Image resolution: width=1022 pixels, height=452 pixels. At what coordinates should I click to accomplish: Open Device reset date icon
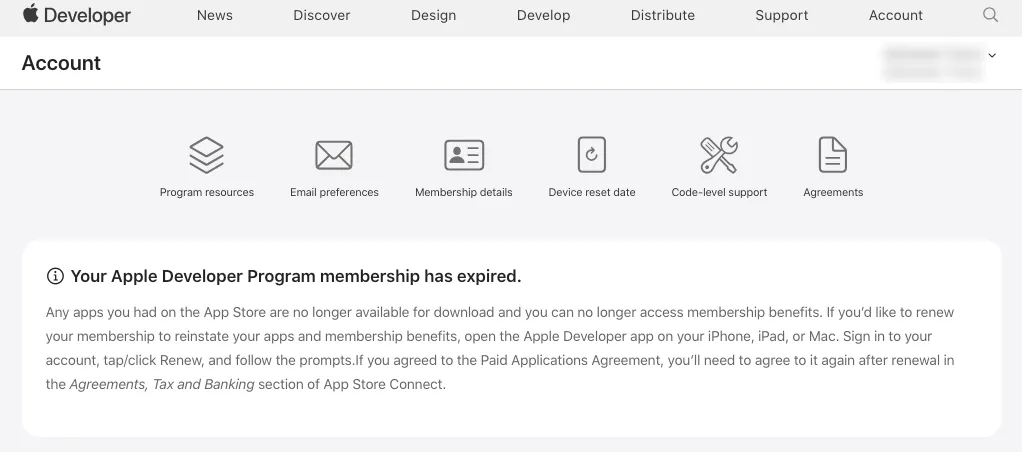click(592, 155)
